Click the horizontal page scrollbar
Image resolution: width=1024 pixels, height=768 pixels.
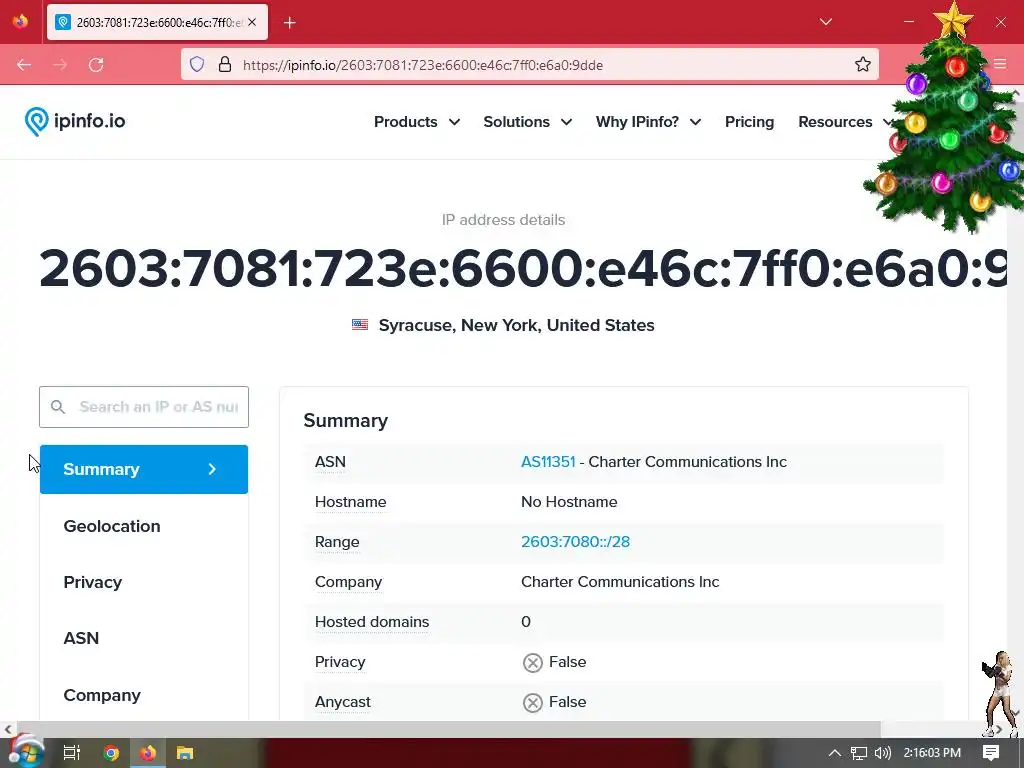point(448,729)
